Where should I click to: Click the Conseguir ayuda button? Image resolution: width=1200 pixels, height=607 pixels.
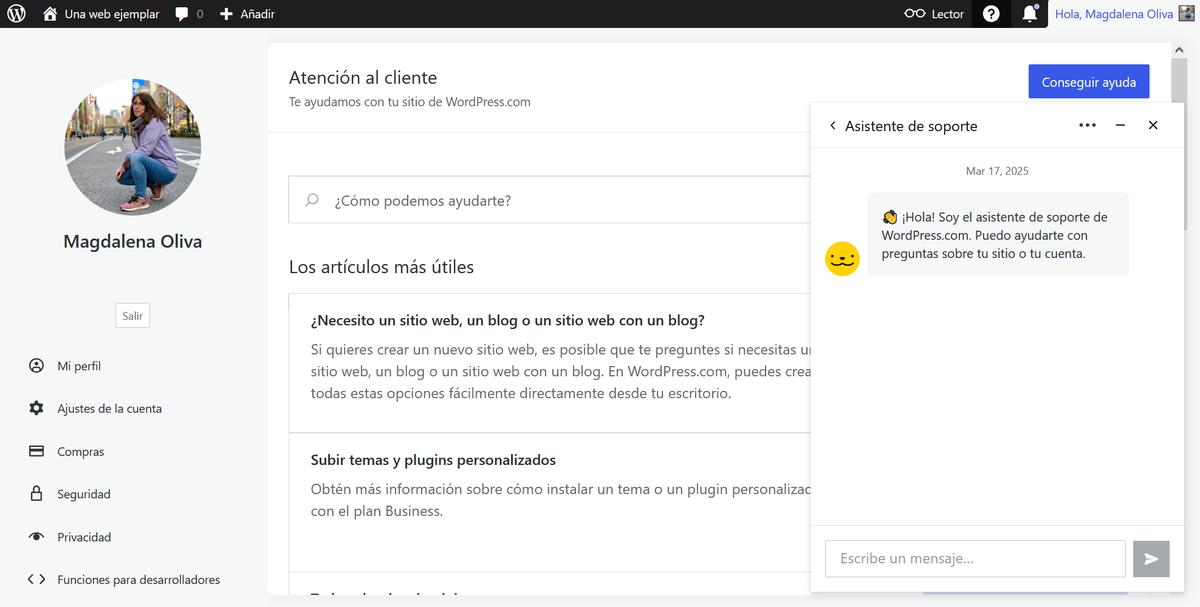pos(1089,81)
